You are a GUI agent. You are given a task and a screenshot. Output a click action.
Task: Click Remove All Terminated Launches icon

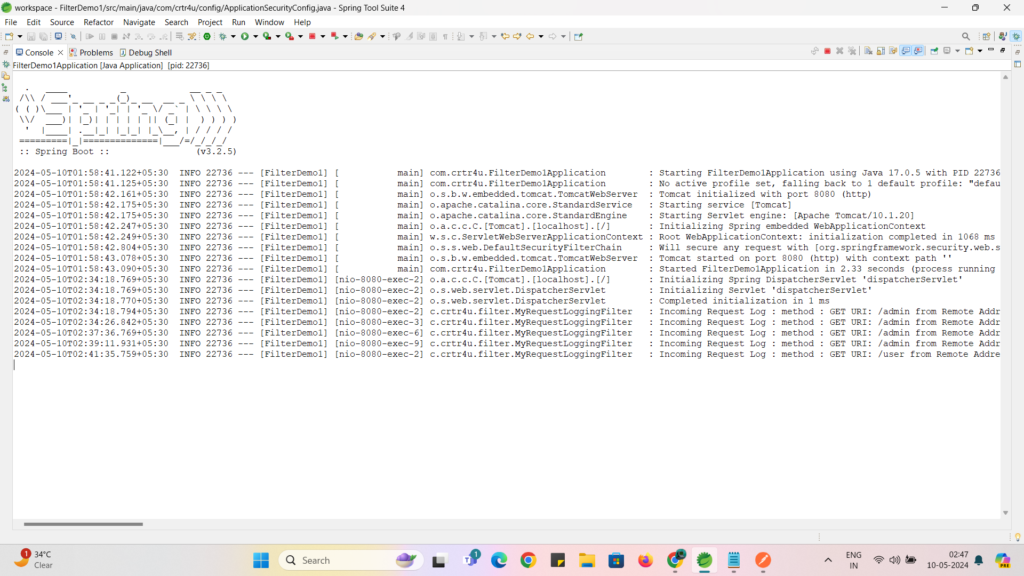[852, 51]
